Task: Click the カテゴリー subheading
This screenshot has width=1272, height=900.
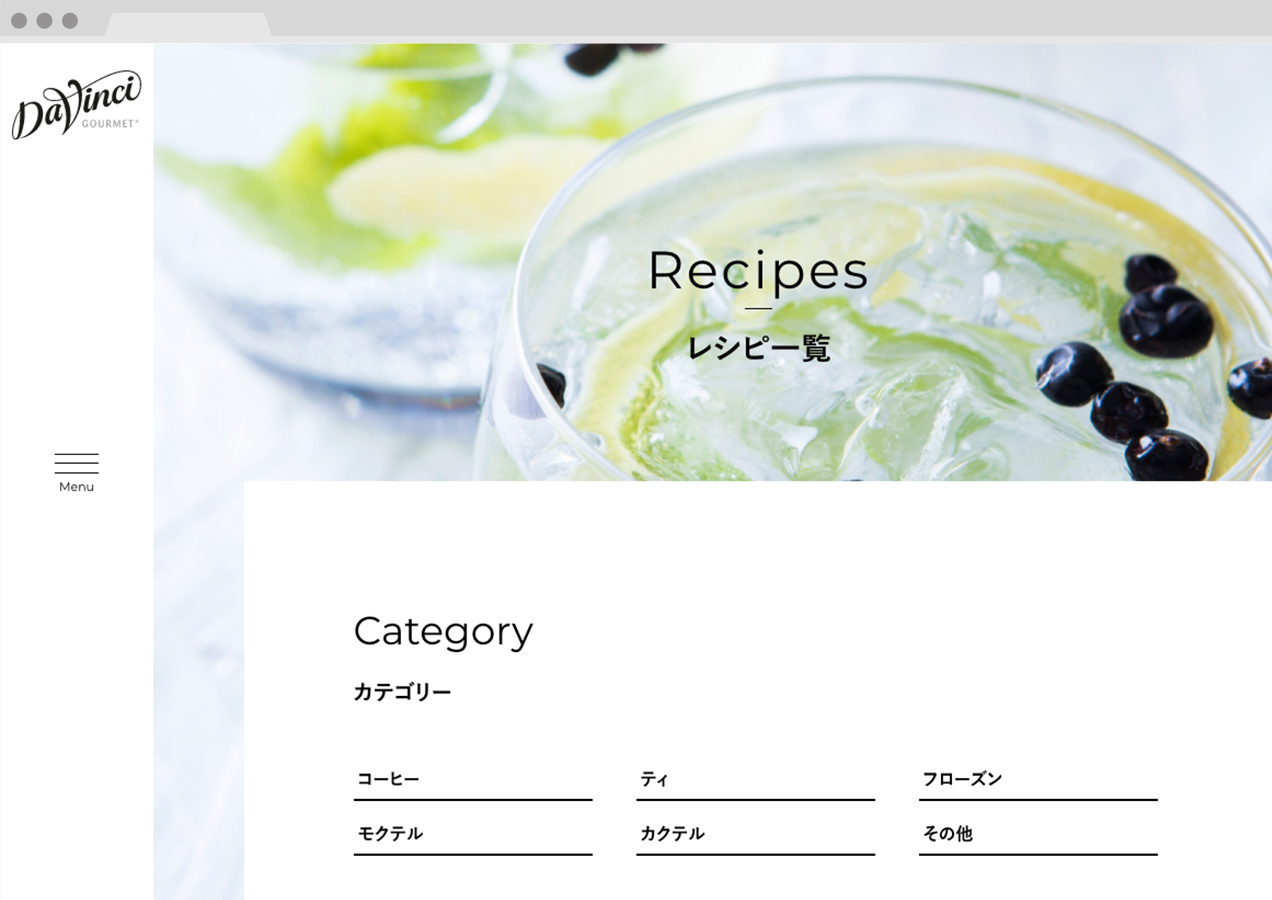Action: 402,692
